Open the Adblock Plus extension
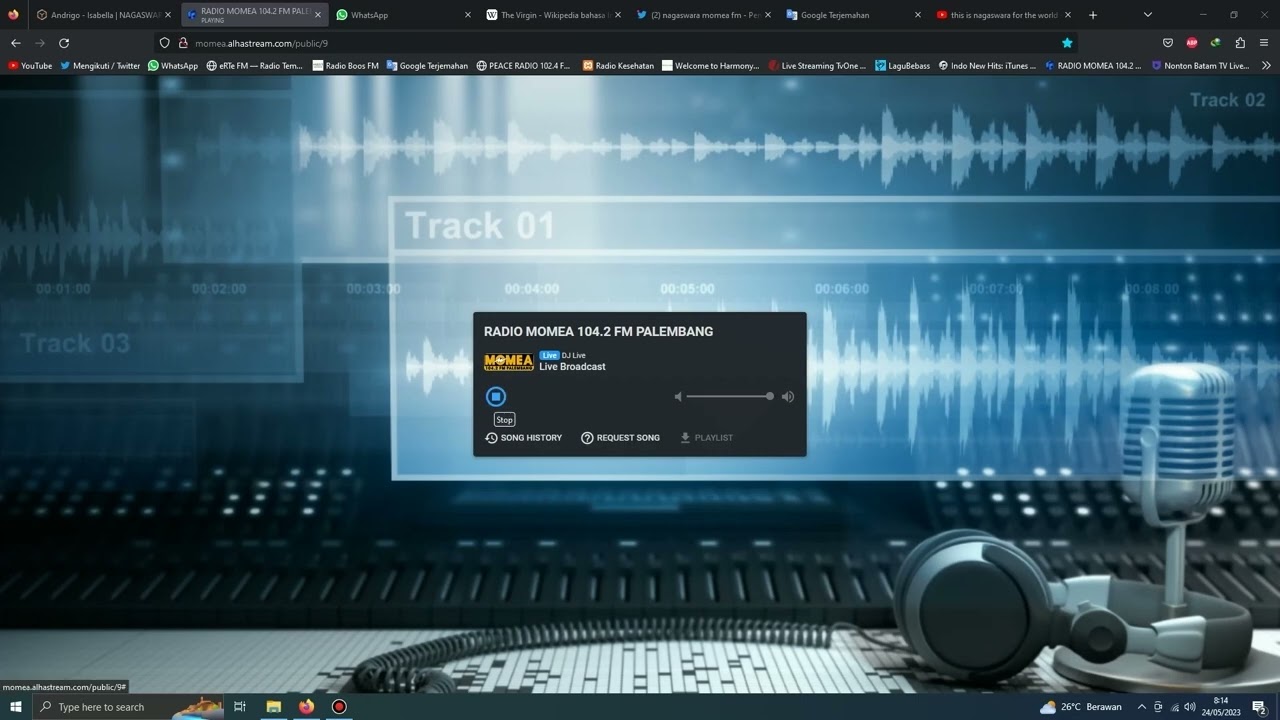The width and height of the screenshot is (1280, 720). (1192, 43)
